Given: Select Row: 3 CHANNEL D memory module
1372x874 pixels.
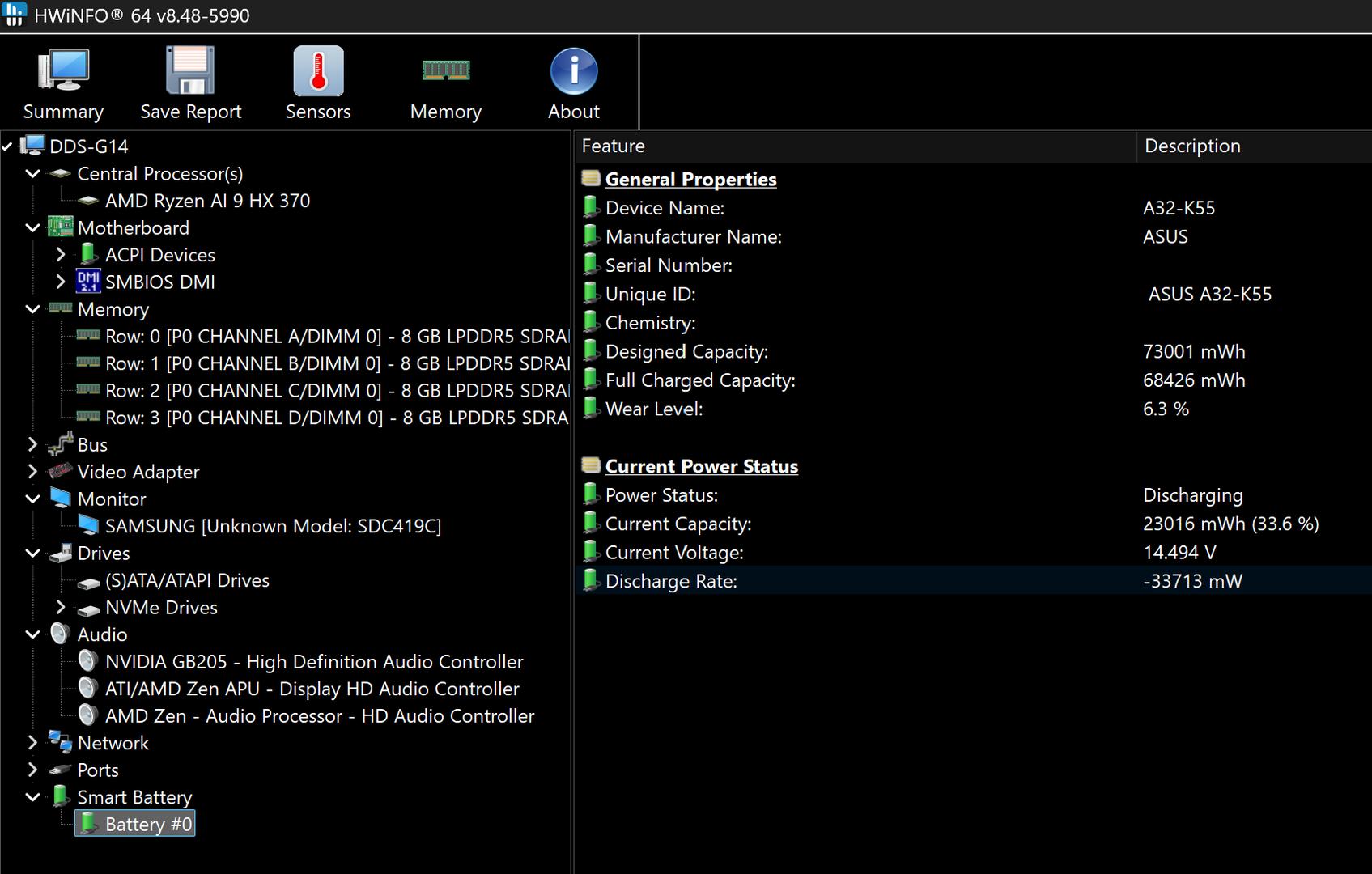Looking at the screenshot, I should (337, 418).
